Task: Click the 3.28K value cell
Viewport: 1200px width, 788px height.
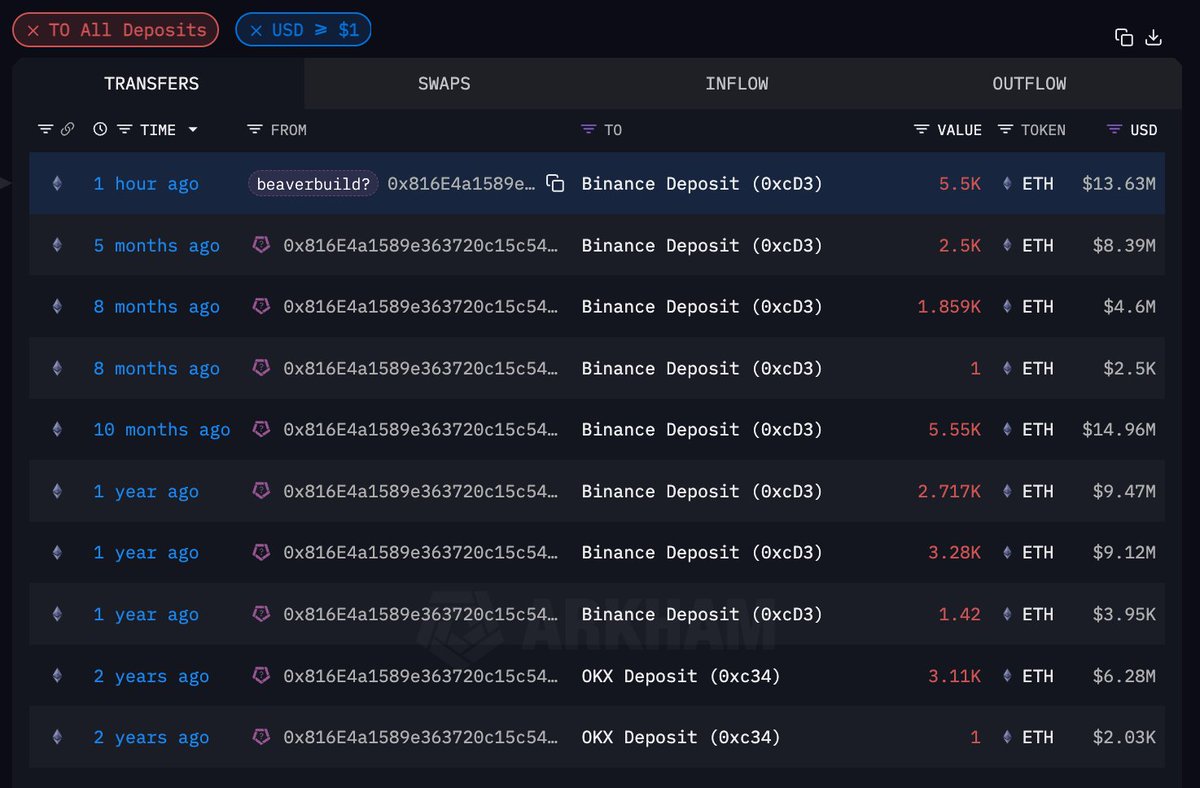Action: click(955, 553)
